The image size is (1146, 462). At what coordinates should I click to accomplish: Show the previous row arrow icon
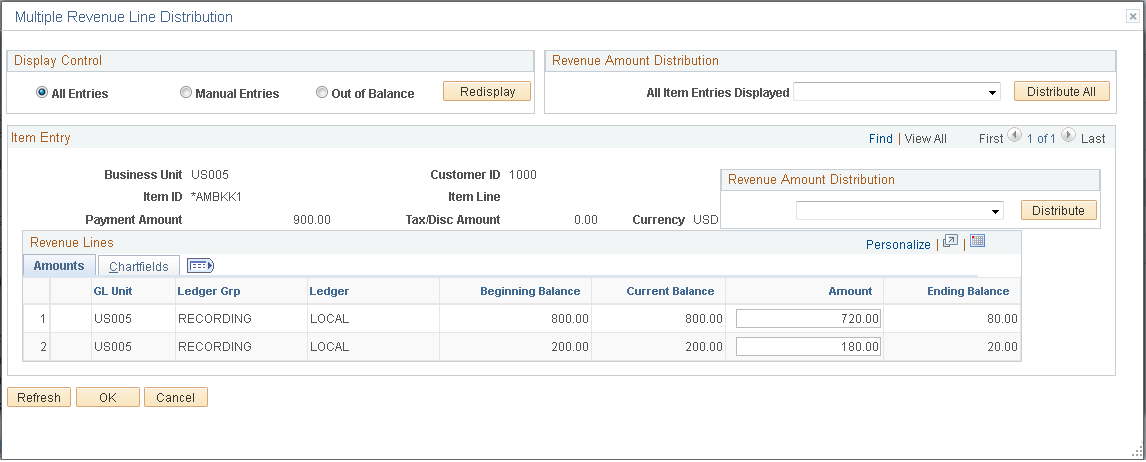(x=1014, y=135)
